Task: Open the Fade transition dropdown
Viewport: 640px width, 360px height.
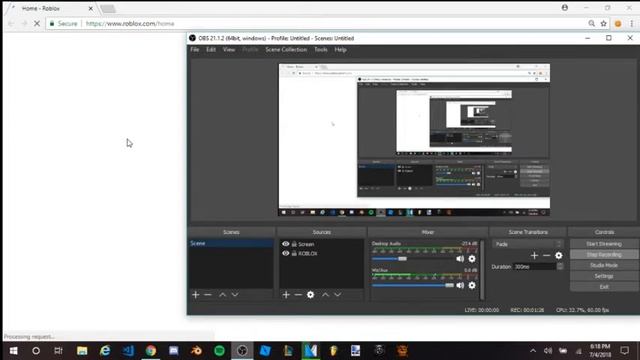Action: point(528,244)
